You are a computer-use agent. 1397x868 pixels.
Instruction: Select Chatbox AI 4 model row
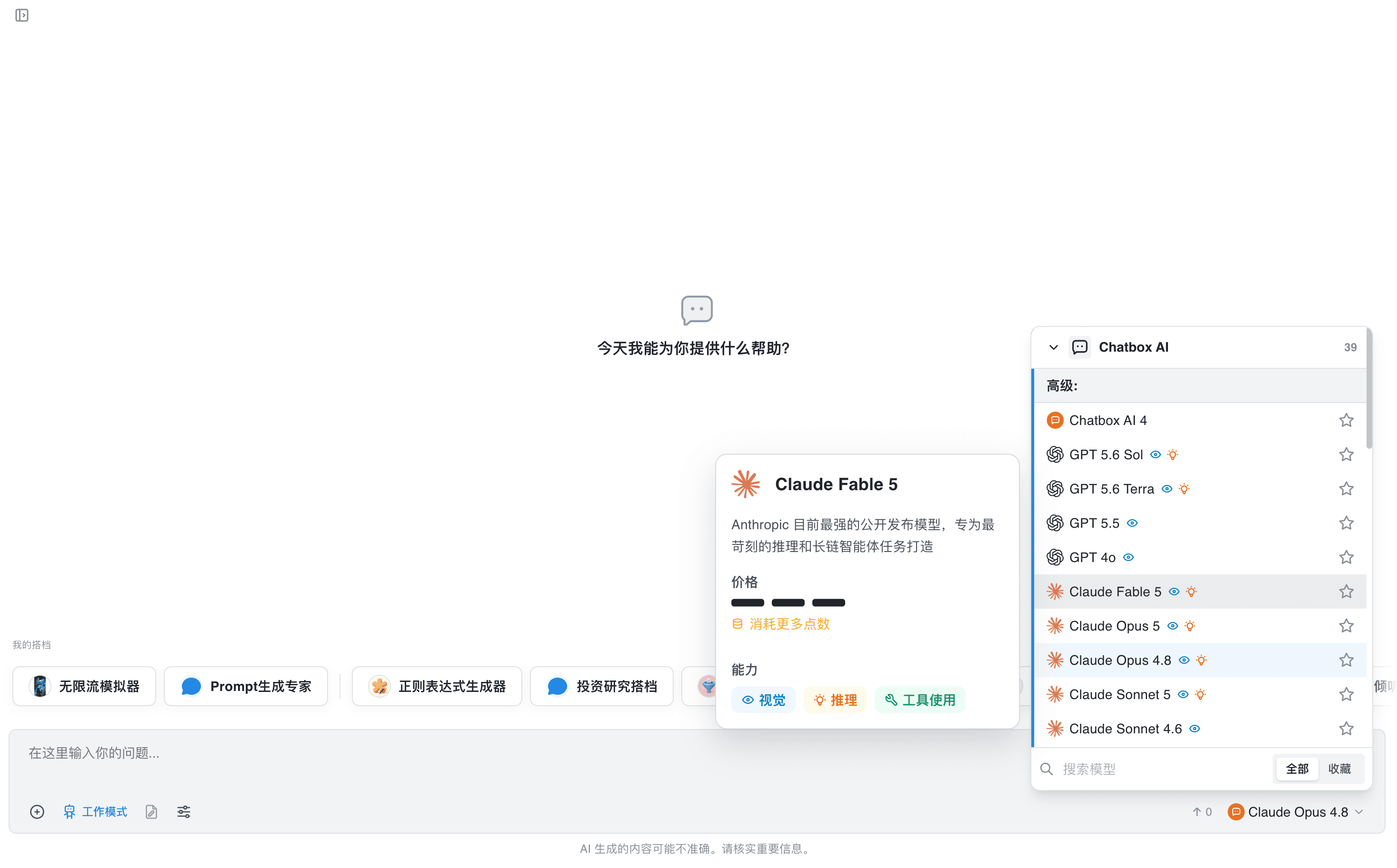(1200, 420)
